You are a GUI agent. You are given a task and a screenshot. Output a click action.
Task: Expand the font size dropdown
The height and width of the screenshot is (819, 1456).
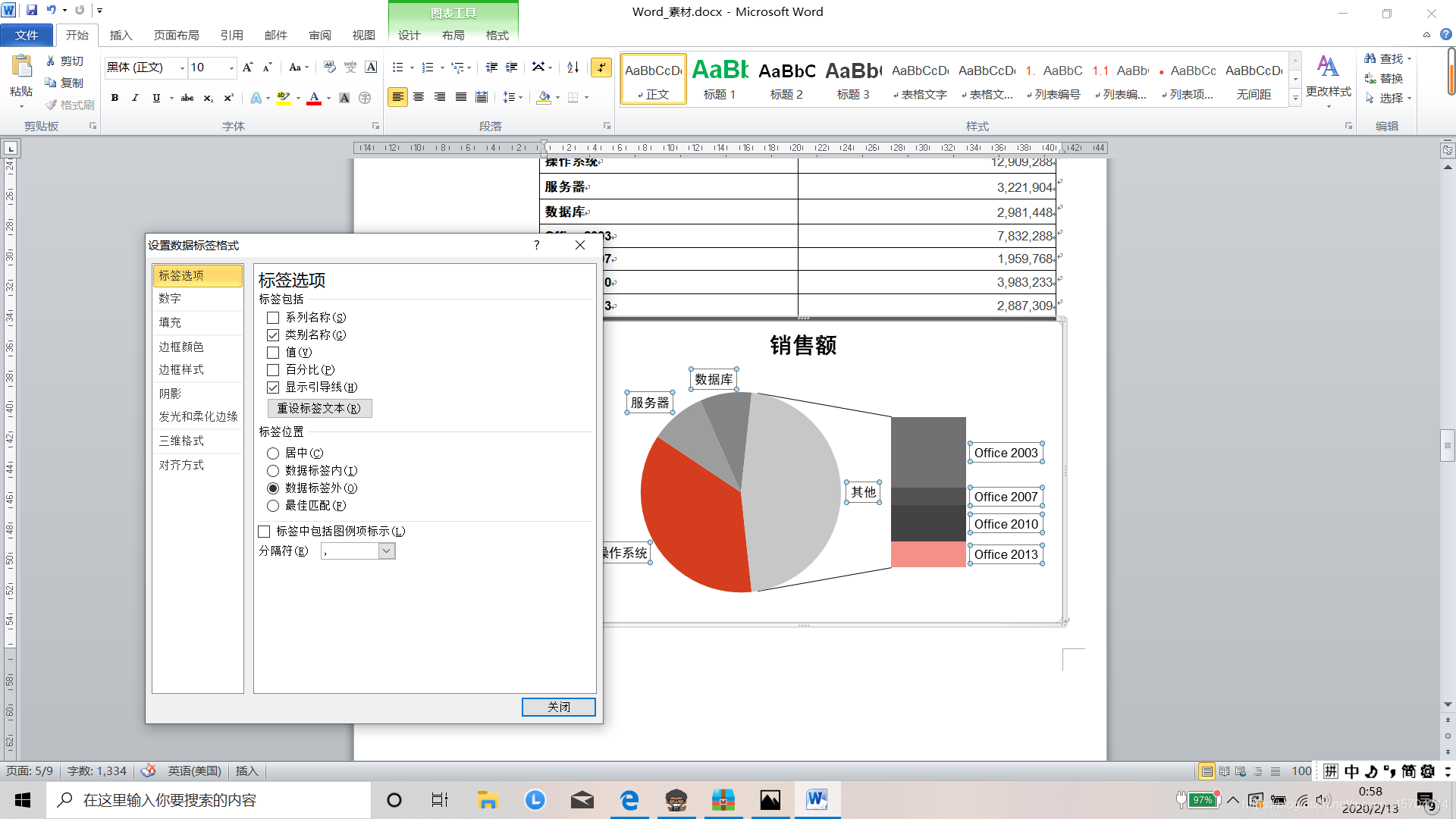click(231, 67)
